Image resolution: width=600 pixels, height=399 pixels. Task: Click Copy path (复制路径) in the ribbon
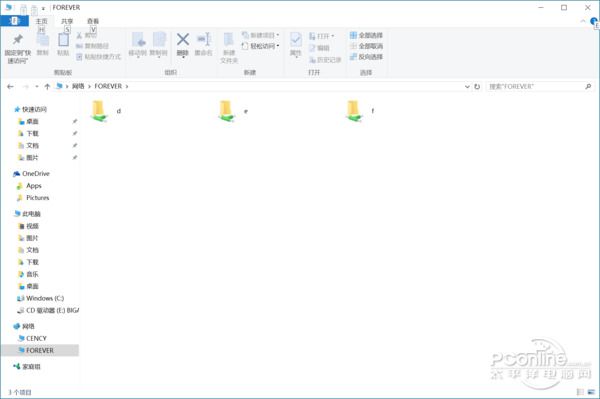click(93, 46)
